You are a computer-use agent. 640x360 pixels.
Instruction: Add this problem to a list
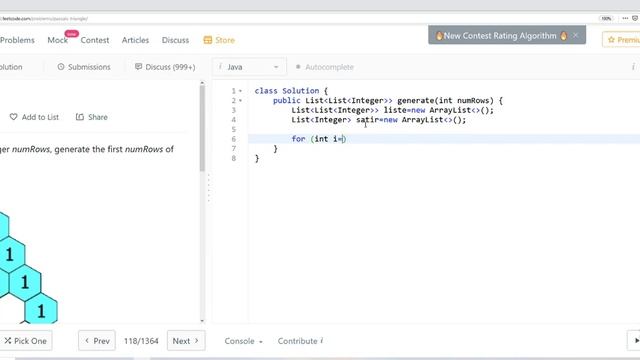click(34, 117)
